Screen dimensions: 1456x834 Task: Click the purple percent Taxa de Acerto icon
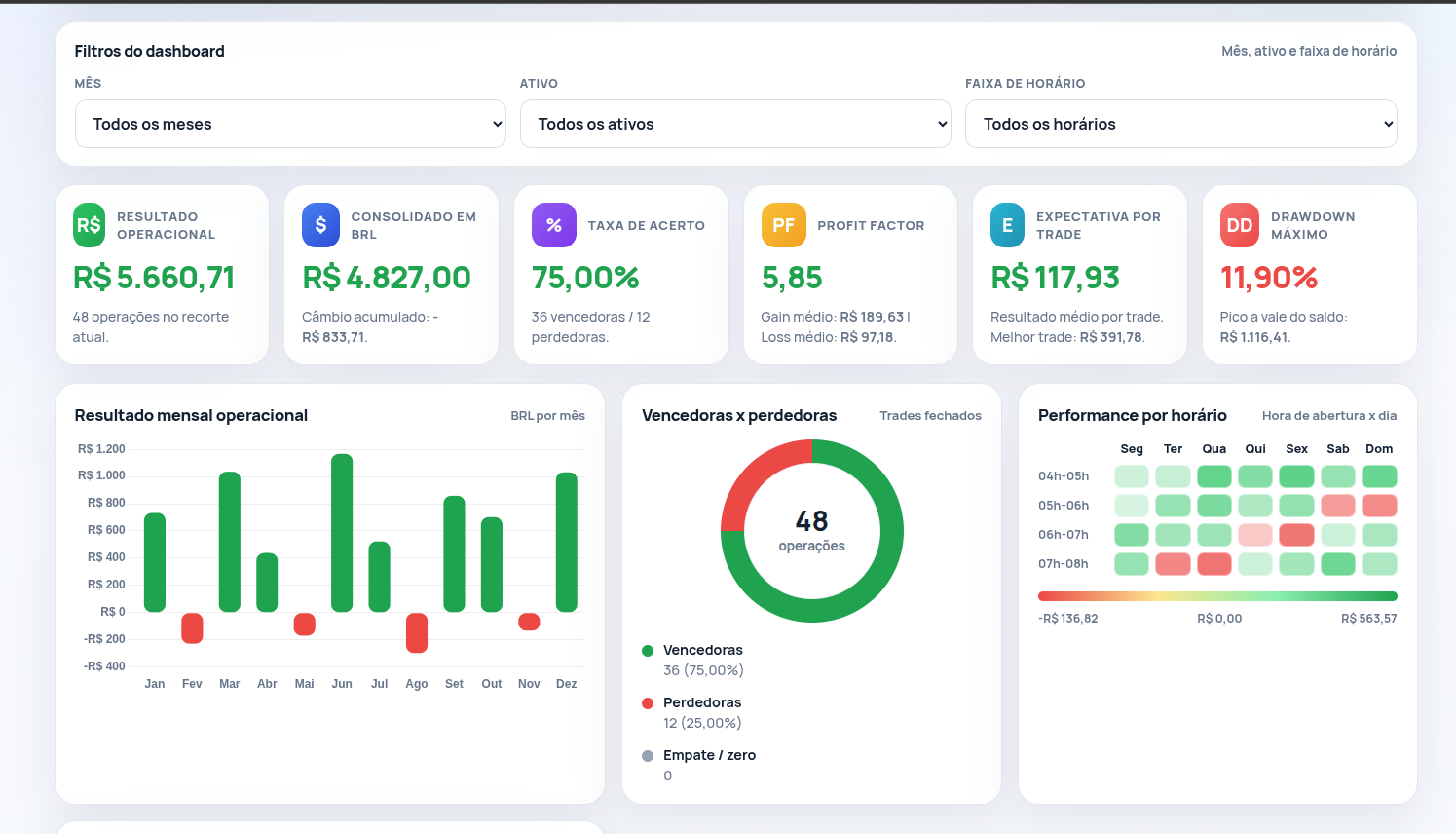tap(553, 225)
